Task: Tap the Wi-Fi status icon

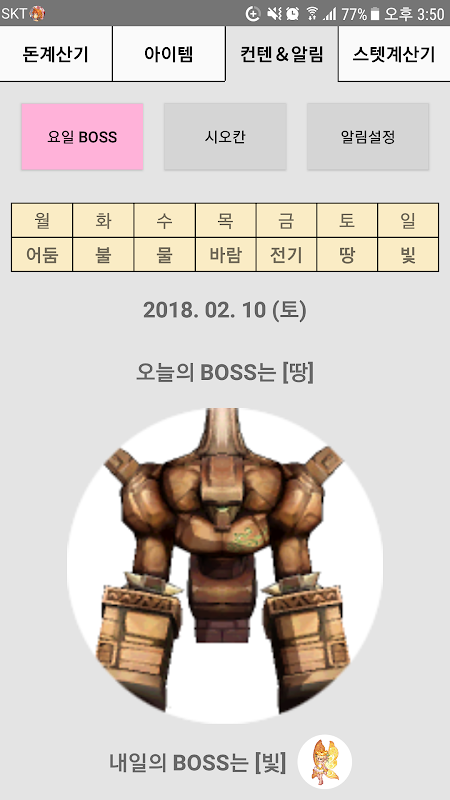Action: tap(312, 14)
